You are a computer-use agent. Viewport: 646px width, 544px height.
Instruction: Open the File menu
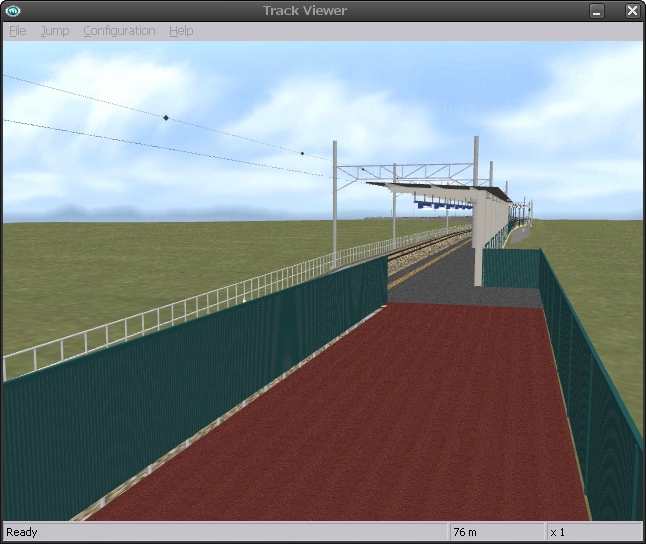pos(18,31)
